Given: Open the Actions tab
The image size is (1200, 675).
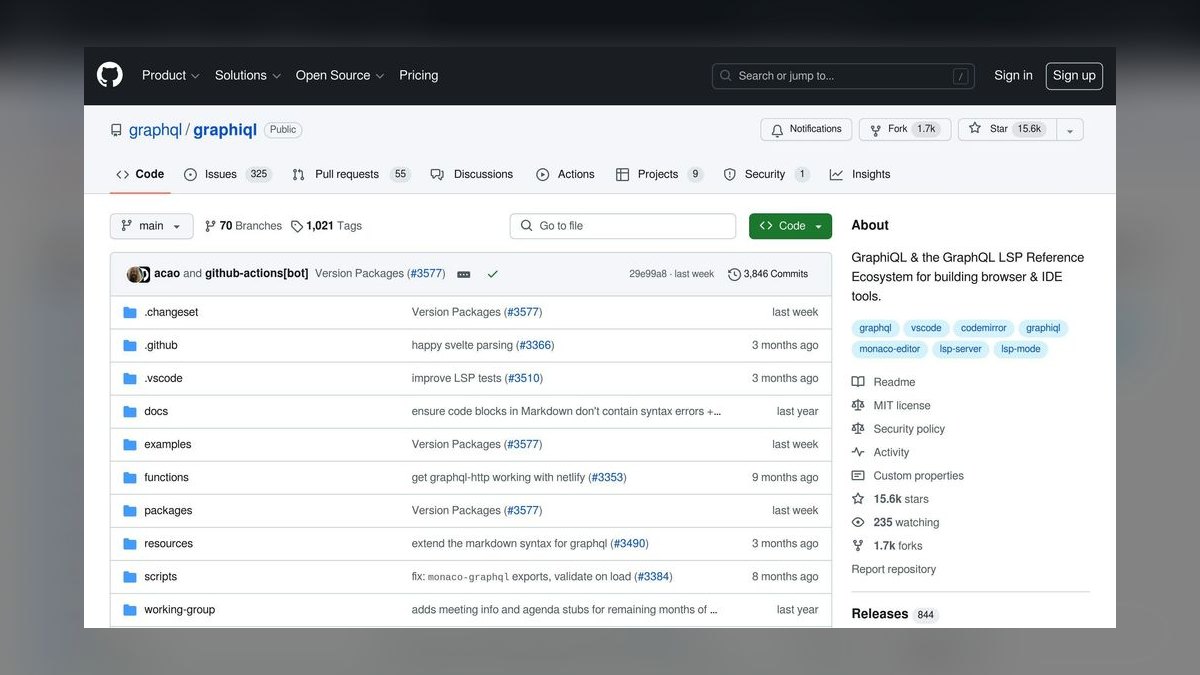Looking at the screenshot, I should 566,174.
